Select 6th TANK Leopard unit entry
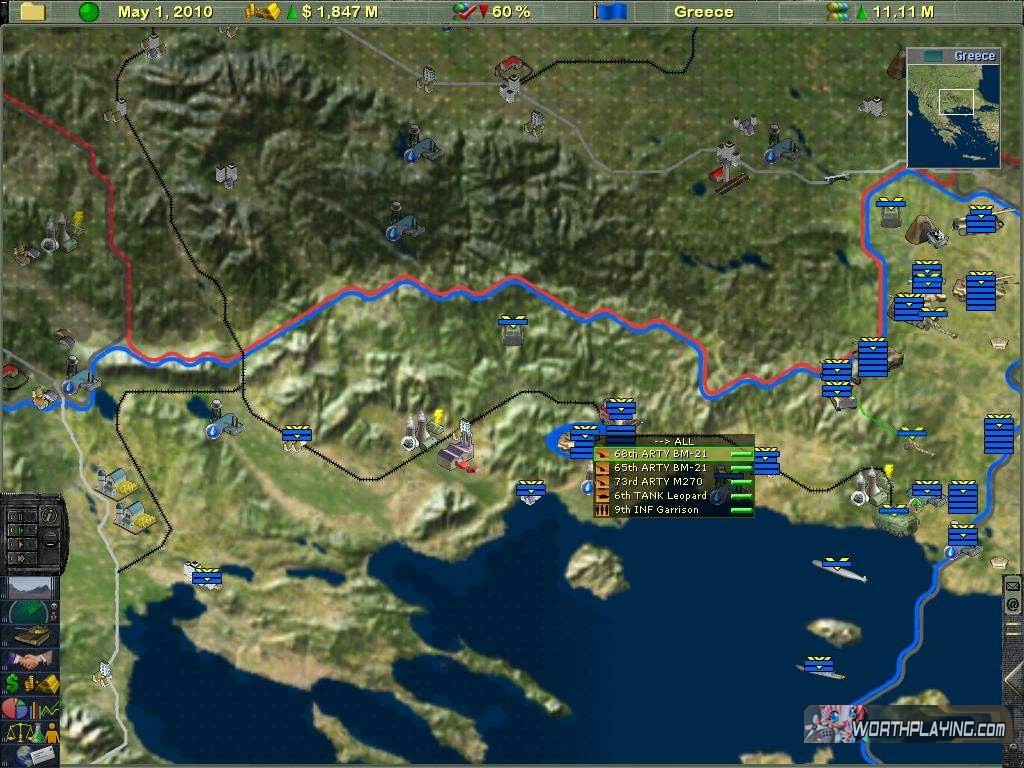1024x768 pixels. click(x=660, y=496)
